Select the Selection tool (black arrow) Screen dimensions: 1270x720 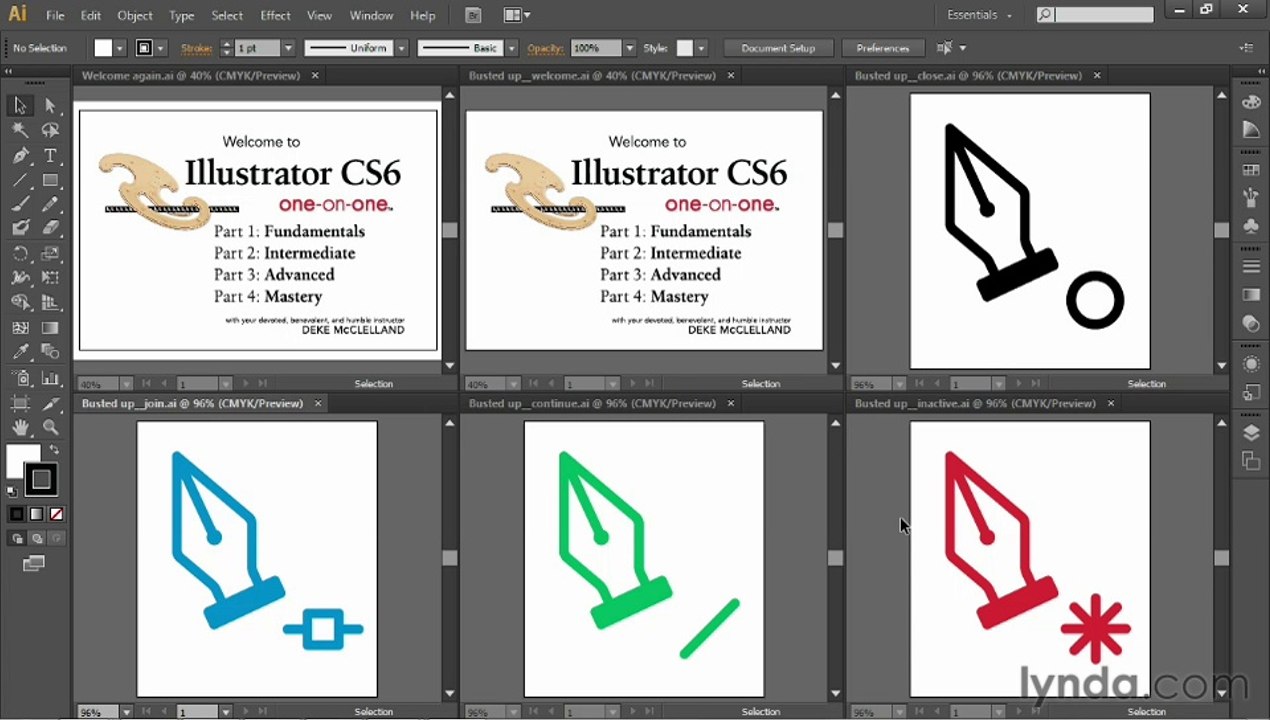point(20,105)
